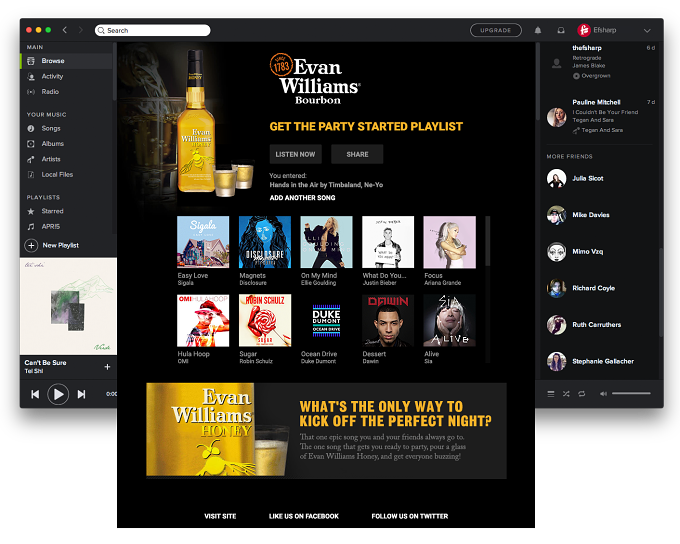The height and width of the screenshot is (544, 680).
Task: Adjust the volume slider
Action: coord(631,393)
